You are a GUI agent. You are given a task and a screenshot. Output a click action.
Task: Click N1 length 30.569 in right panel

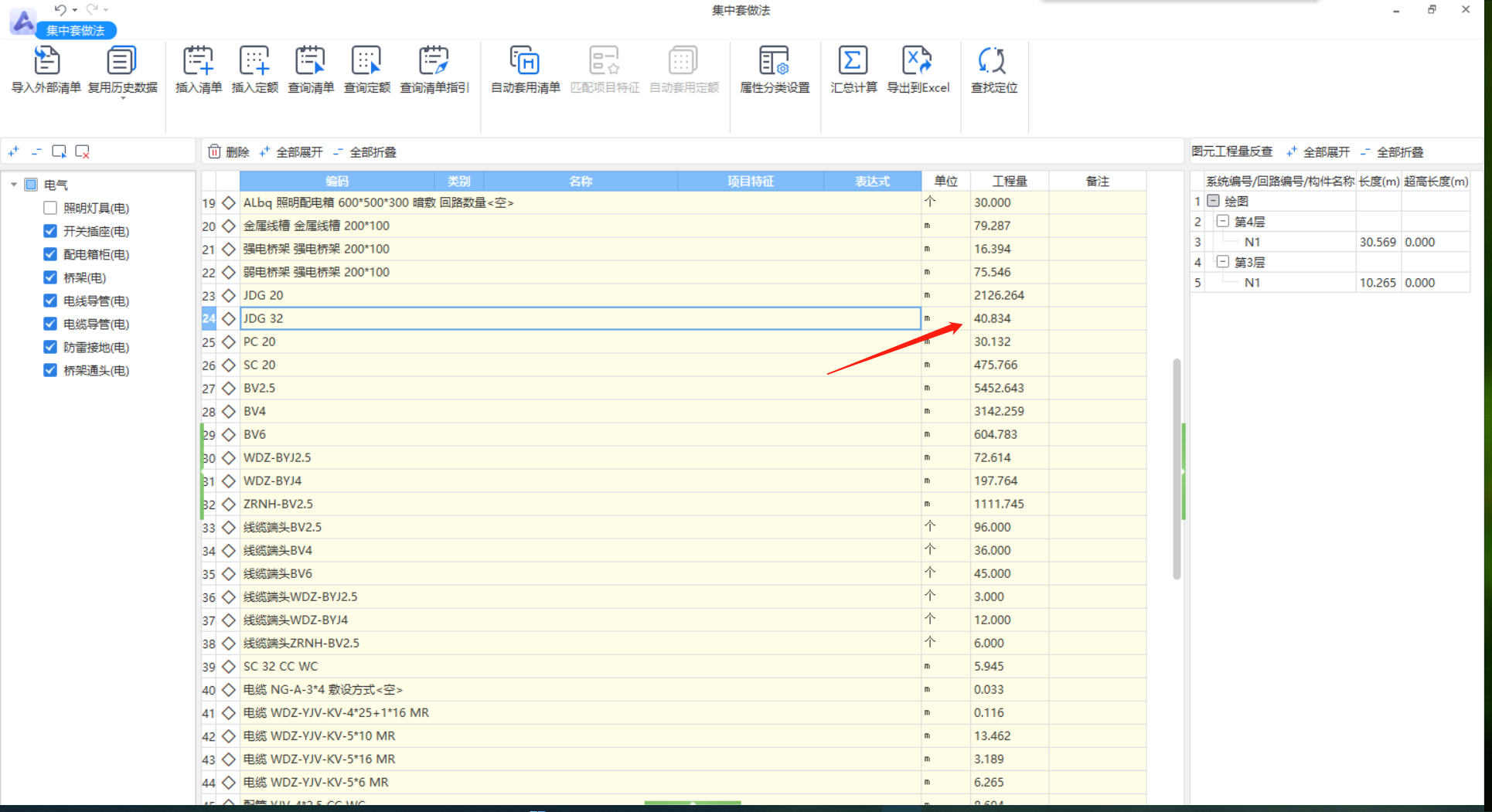click(1378, 242)
